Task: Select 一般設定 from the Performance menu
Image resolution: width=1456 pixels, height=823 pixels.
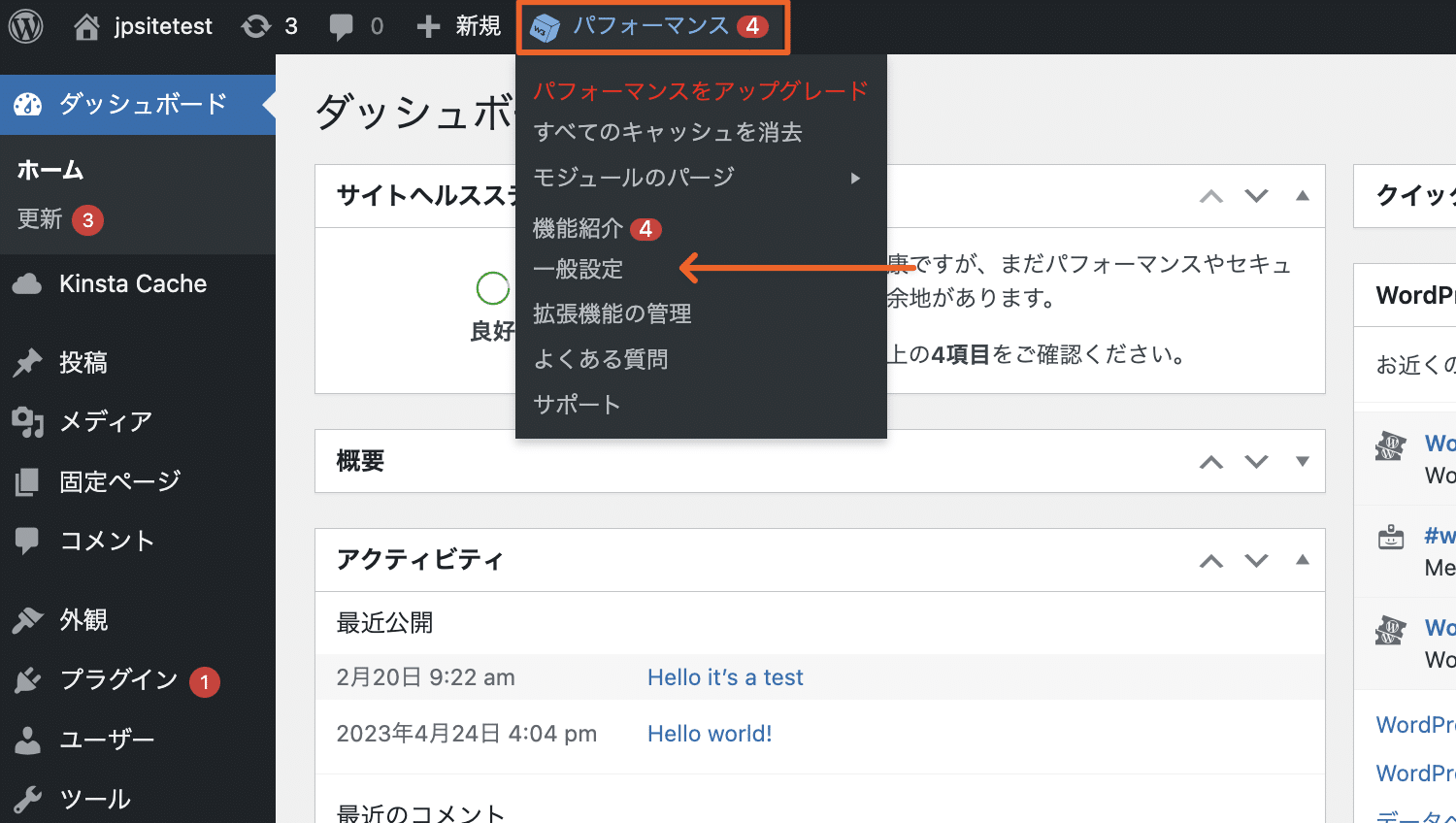Action: coord(579,269)
